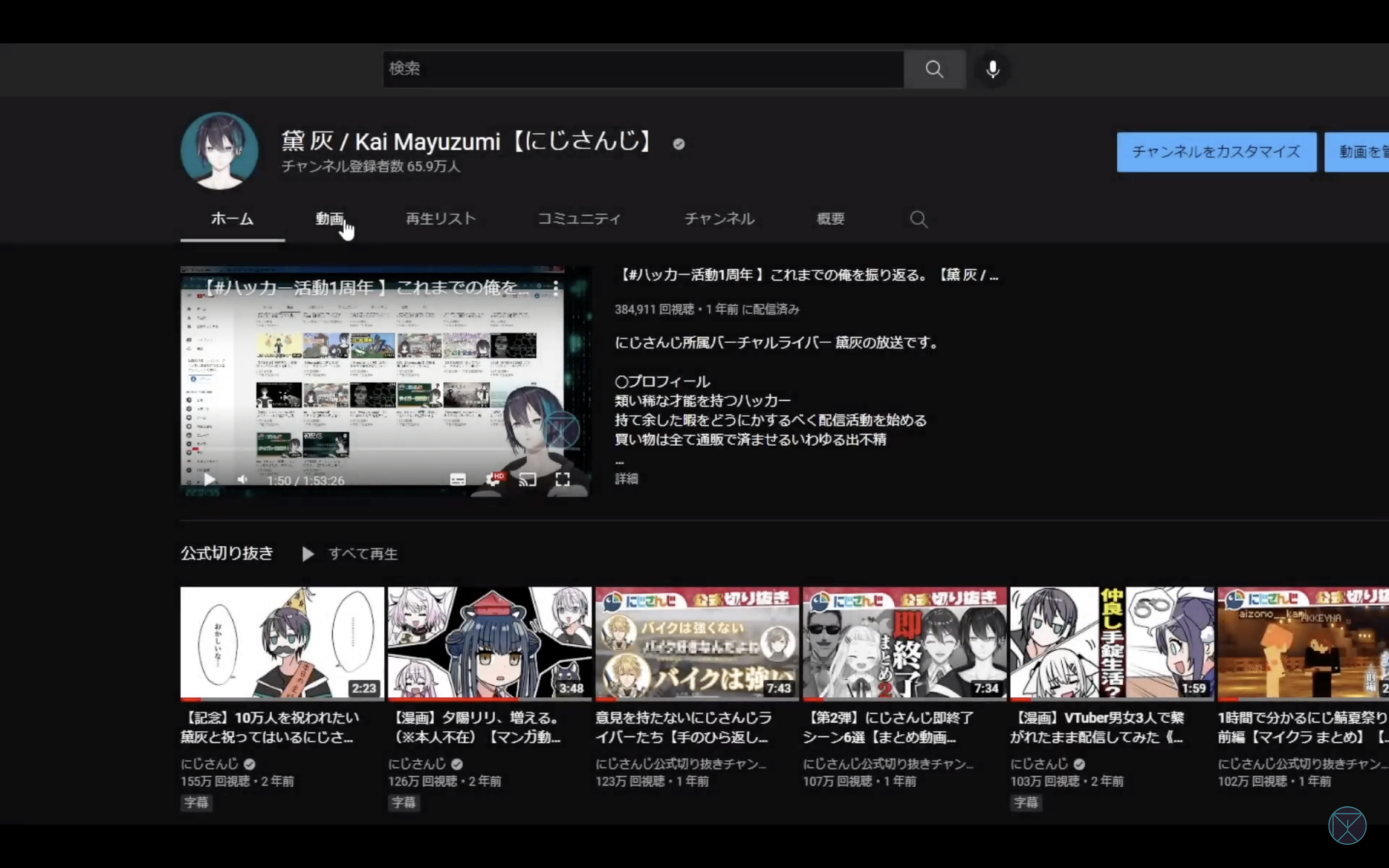This screenshot has height=868, width=1389.
Task: Open thumbnail of 仲良し手錠生活 1:59 video
Action: coord(1112,644)
